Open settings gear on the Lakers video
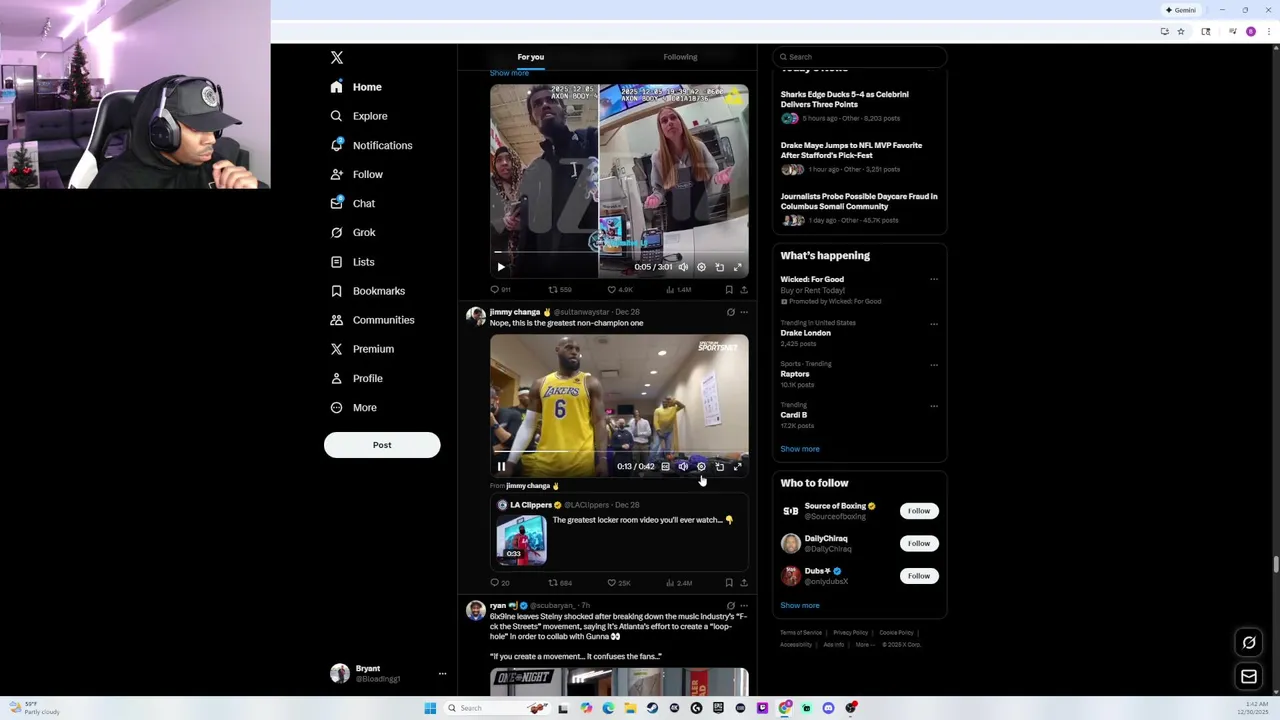1280x720 pixels. point(701,466)
